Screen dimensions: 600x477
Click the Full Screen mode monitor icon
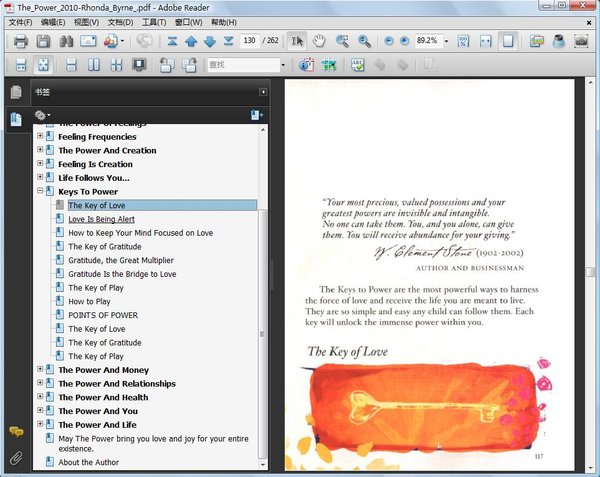click(x=139, y=65)
